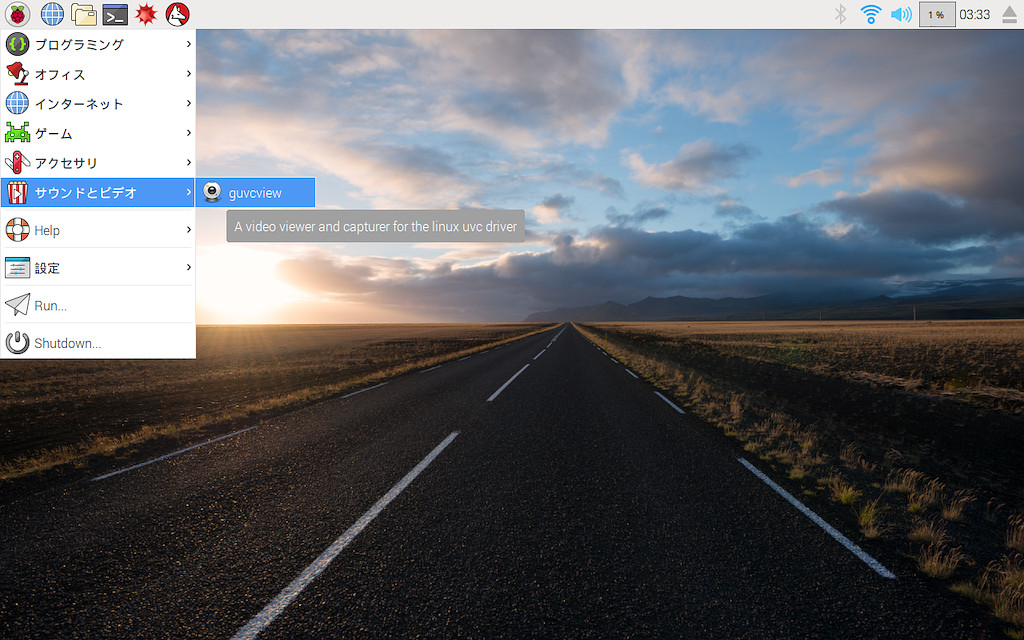The height and width of the screenshot is (640, 1024).
Task: Expand the インターネット submenu arrow
Action: pyautogui.click(x=189, y=103)
